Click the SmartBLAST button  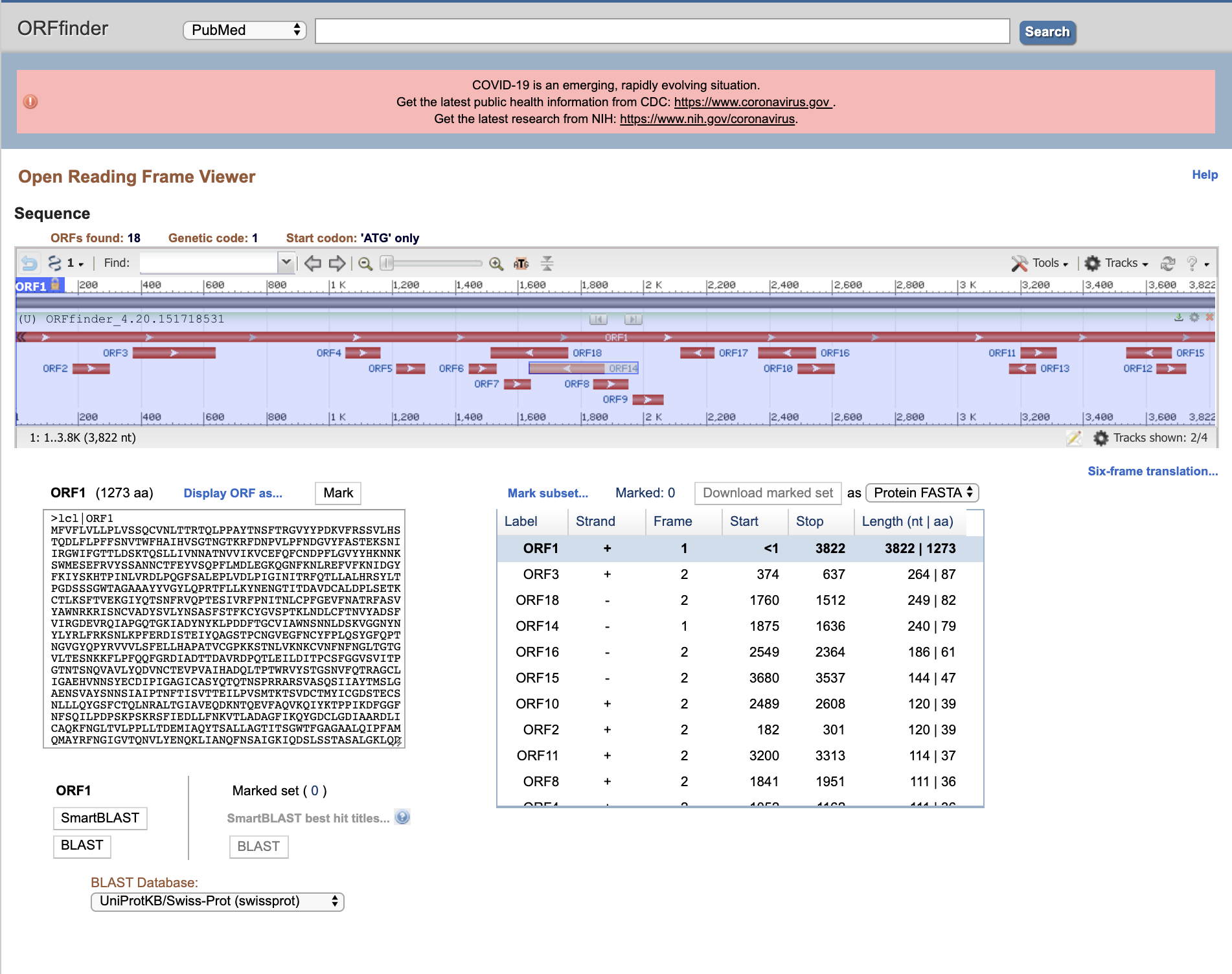point(100,818)
